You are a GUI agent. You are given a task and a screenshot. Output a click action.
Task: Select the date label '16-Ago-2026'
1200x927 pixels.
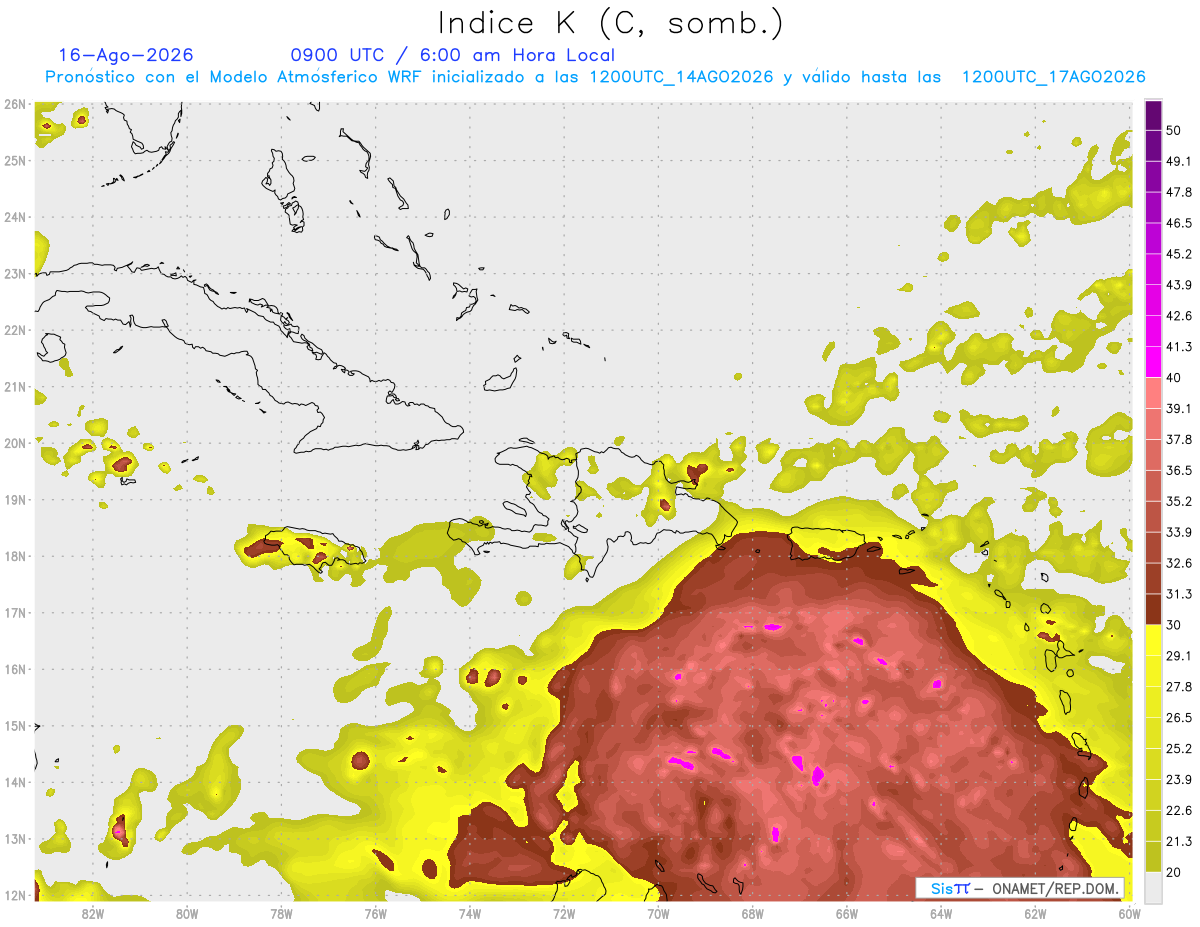click(x=126, y=55)
